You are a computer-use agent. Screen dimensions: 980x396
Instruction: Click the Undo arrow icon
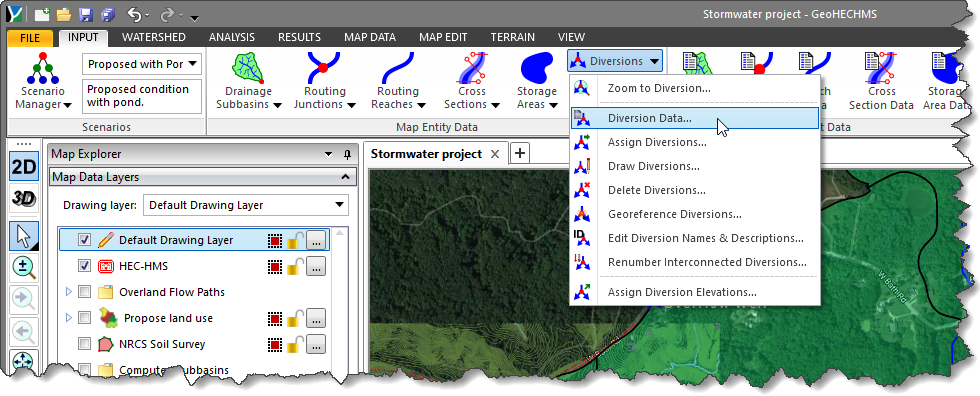click(x=134, y=14)
